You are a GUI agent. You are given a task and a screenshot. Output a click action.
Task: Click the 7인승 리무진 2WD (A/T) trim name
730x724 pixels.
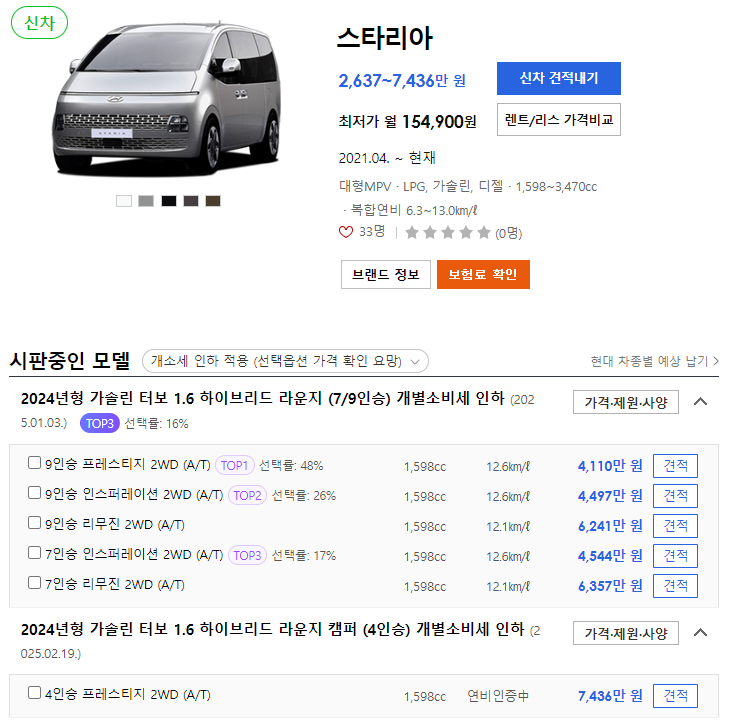click(x=115, y=584)
